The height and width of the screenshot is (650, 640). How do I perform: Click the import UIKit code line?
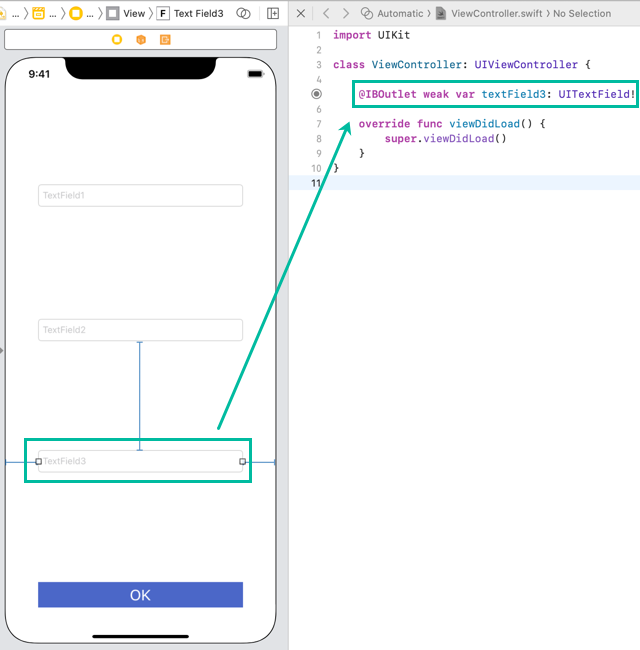[371, 35]
